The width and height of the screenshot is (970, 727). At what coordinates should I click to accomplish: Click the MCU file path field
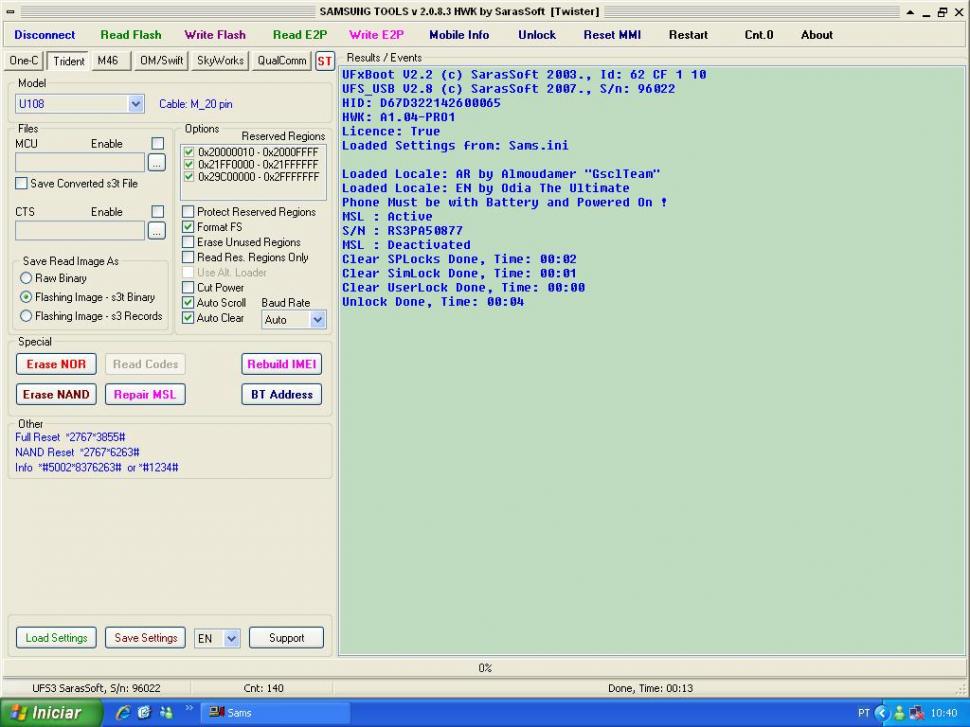coord(80,163)
